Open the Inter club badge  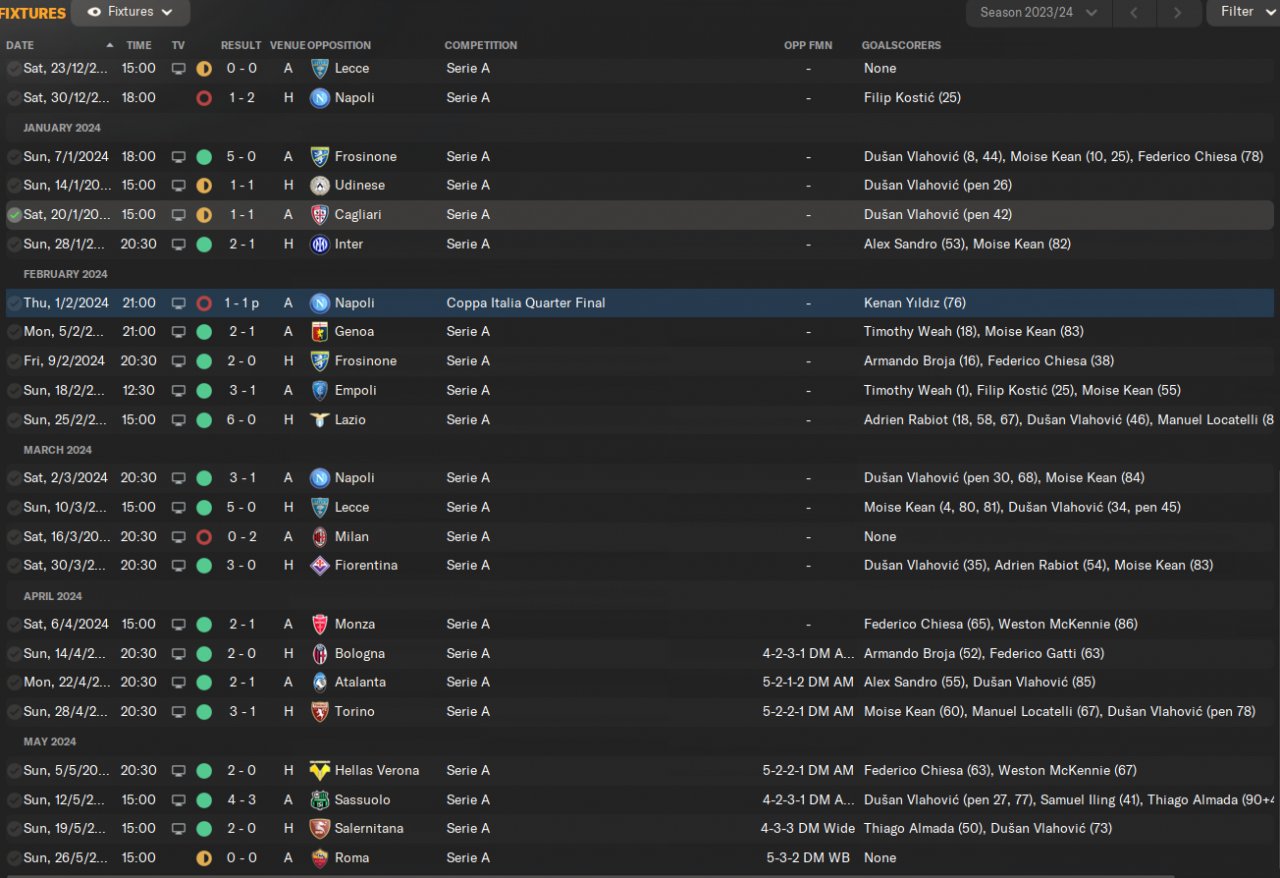click(x=320, y=244)
